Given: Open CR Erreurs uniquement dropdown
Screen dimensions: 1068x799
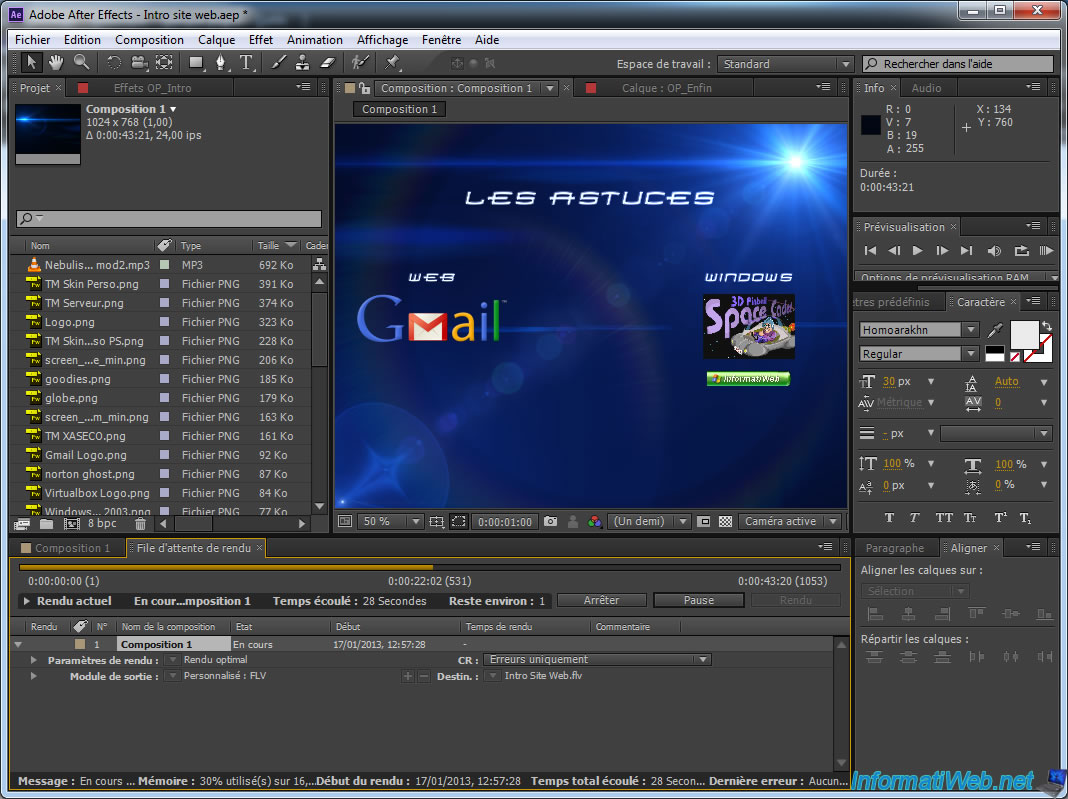Looking at the screenshot, I should pos(597,659).
